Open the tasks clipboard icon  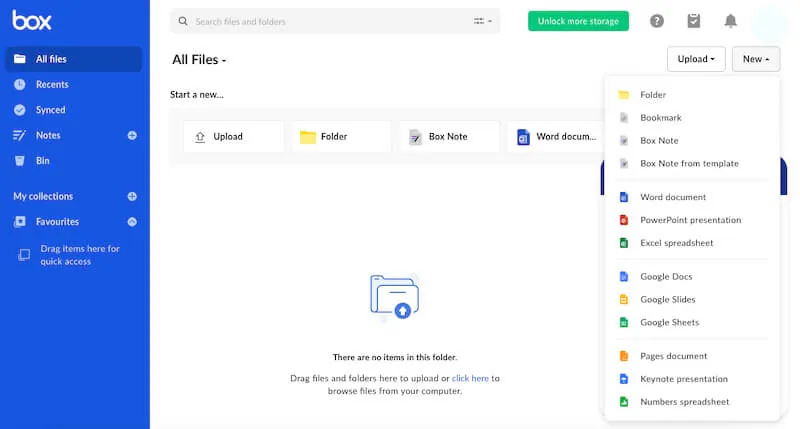(x=694, y=21)
